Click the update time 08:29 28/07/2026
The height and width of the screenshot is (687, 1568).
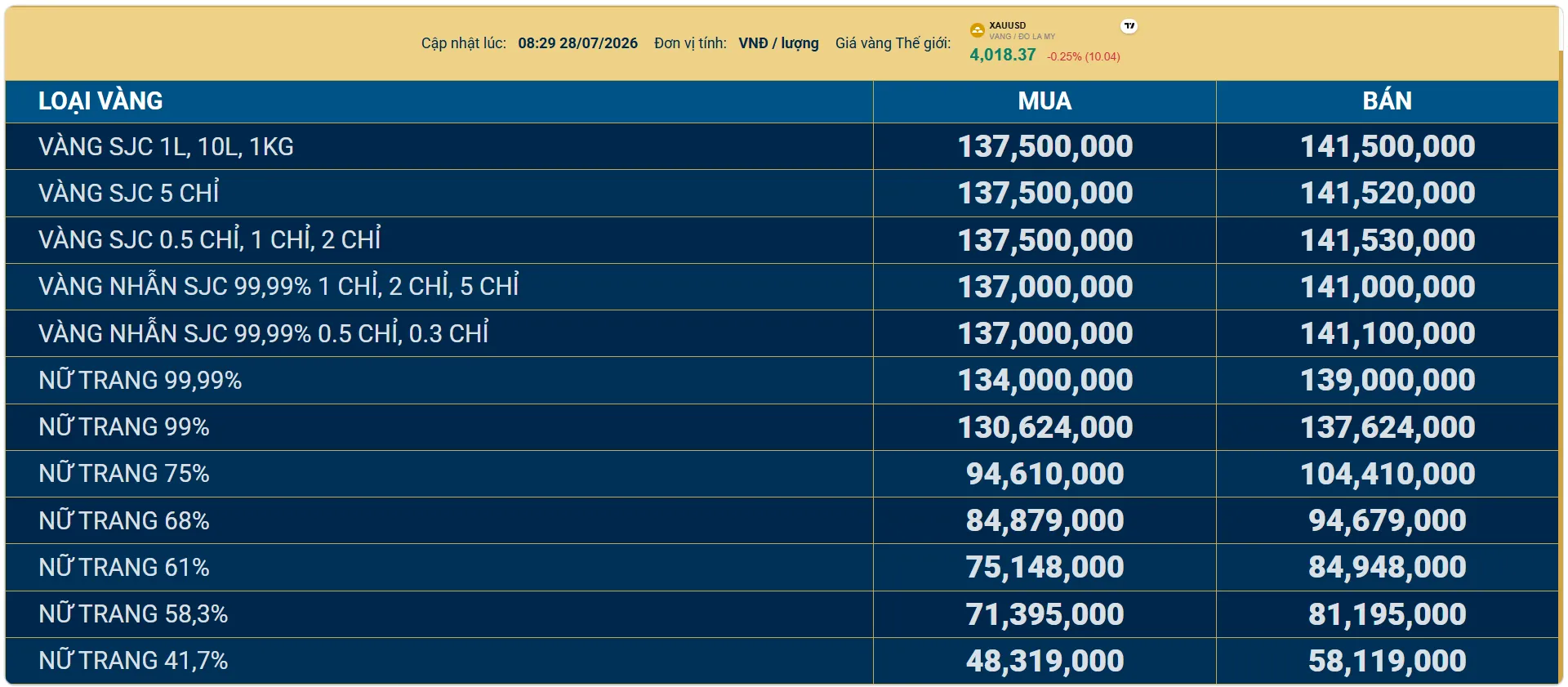coord(577,43)
